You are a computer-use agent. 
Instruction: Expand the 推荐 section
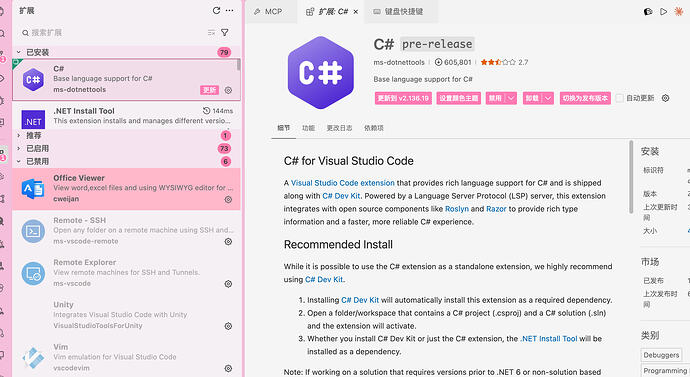point(18,135)
